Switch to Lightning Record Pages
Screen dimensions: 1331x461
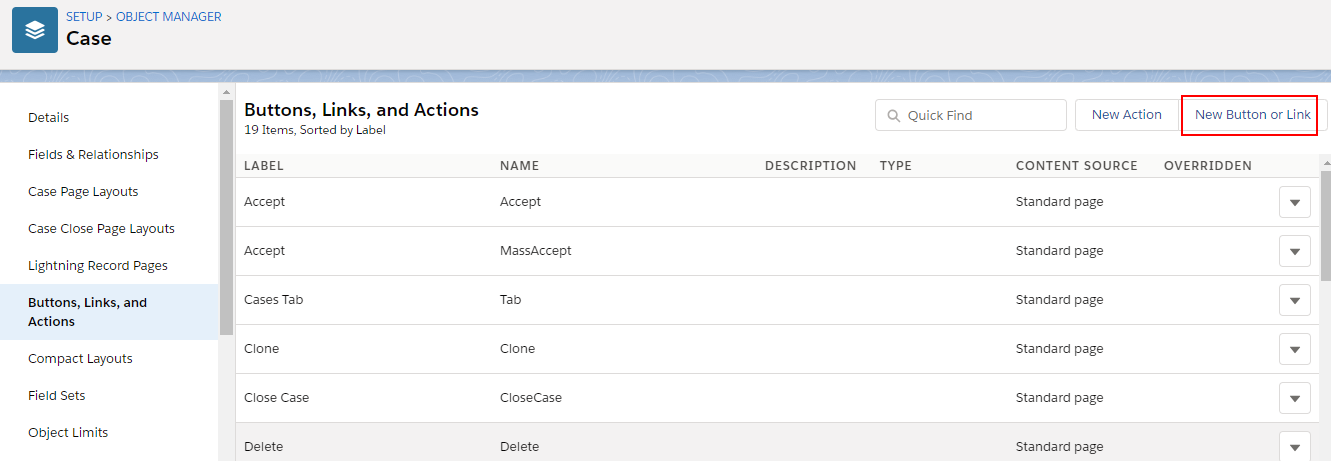pyautogui.click(x=98, y=266)
